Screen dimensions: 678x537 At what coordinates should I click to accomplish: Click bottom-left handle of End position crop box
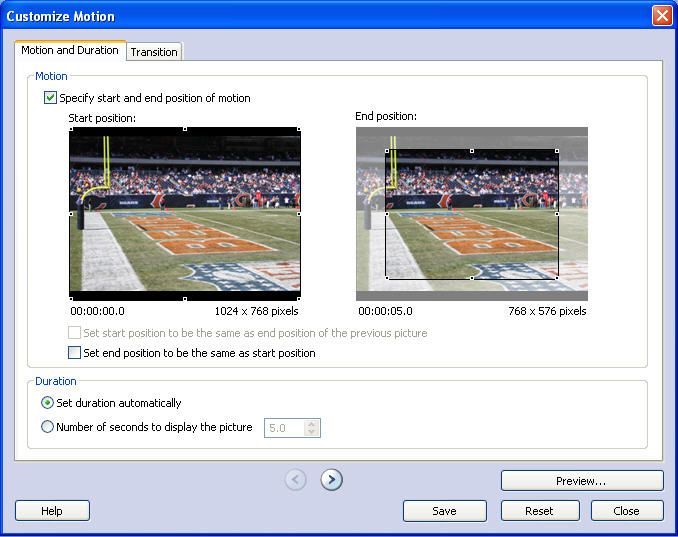pos(387,278)
